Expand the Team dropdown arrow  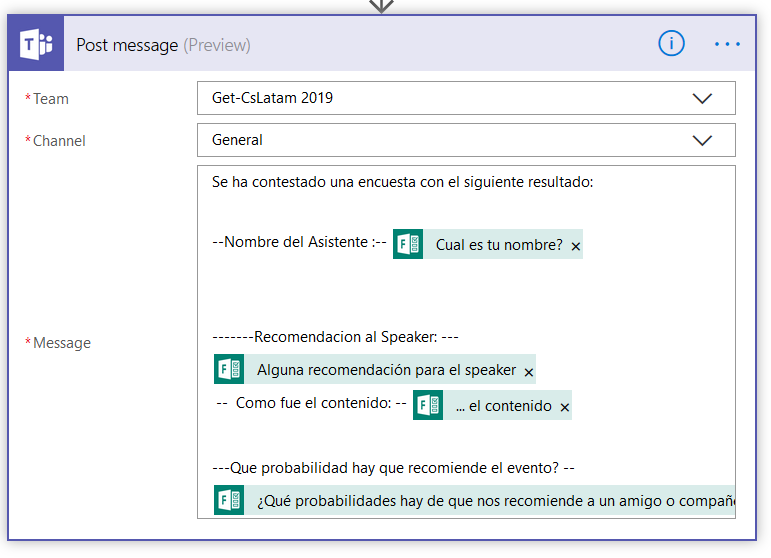[702, 99]
